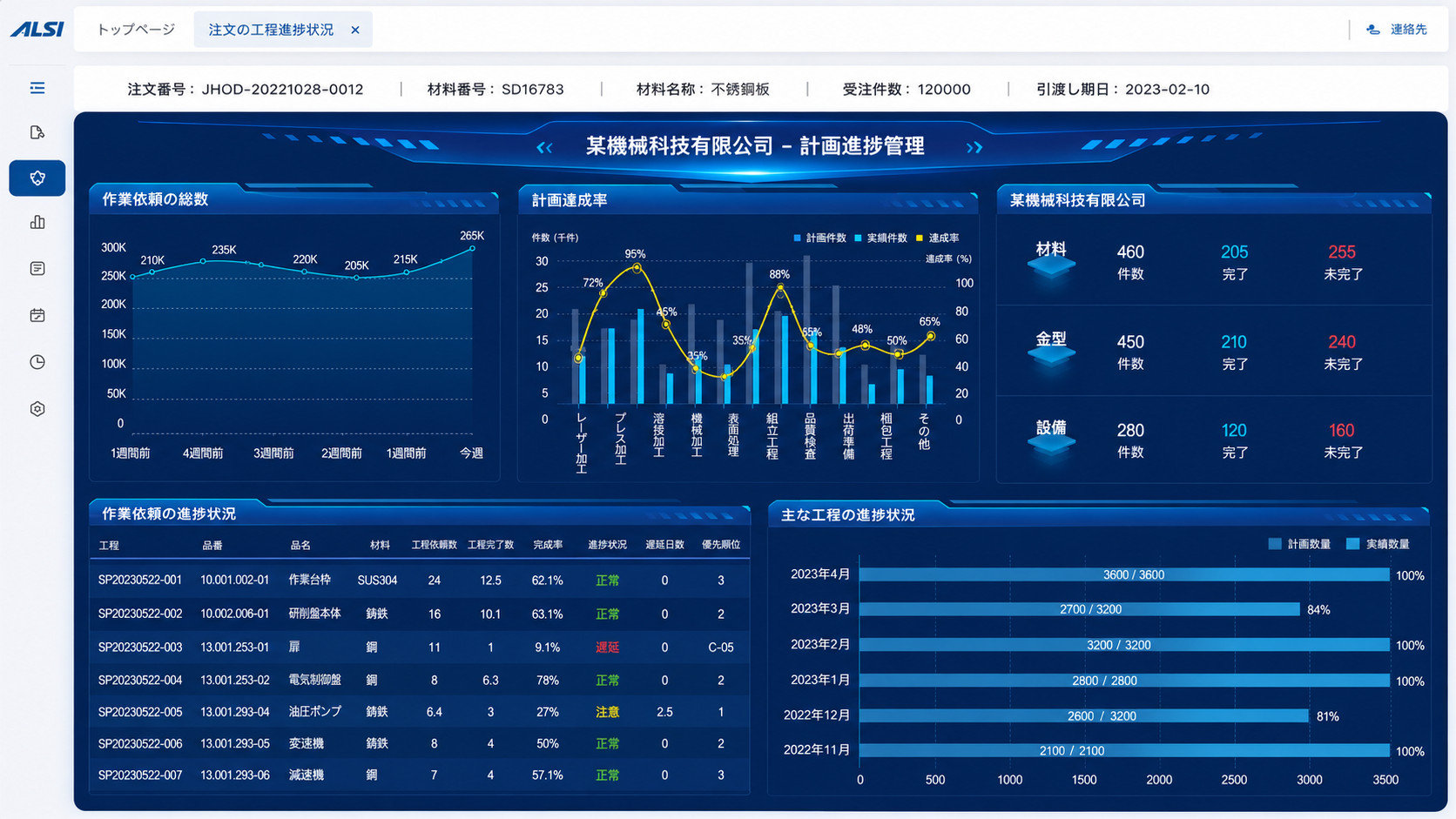The height and width of the screenshot is (819, 1456).
Task: Toggle the 達成率 legend entry
Action: tap(937, 238)
